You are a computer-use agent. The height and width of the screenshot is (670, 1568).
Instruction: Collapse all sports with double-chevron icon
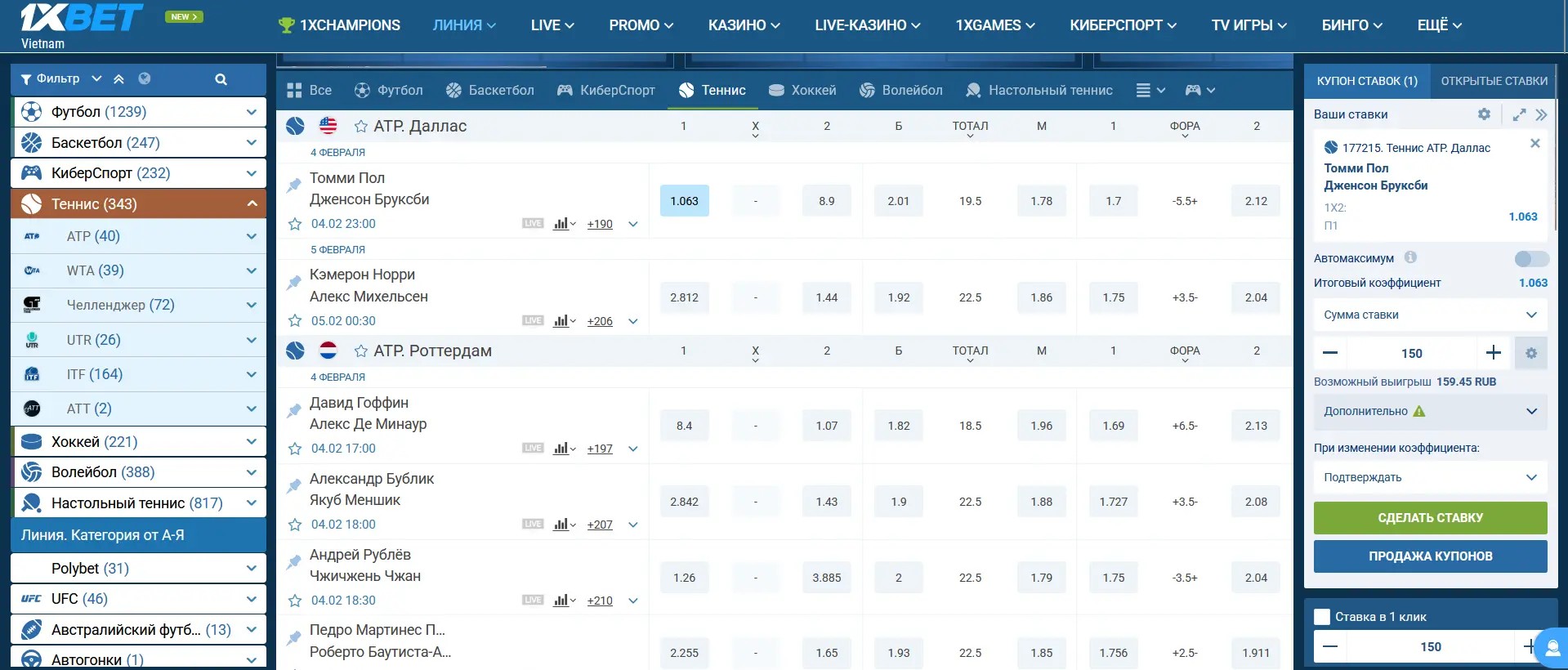coord(118,79)
